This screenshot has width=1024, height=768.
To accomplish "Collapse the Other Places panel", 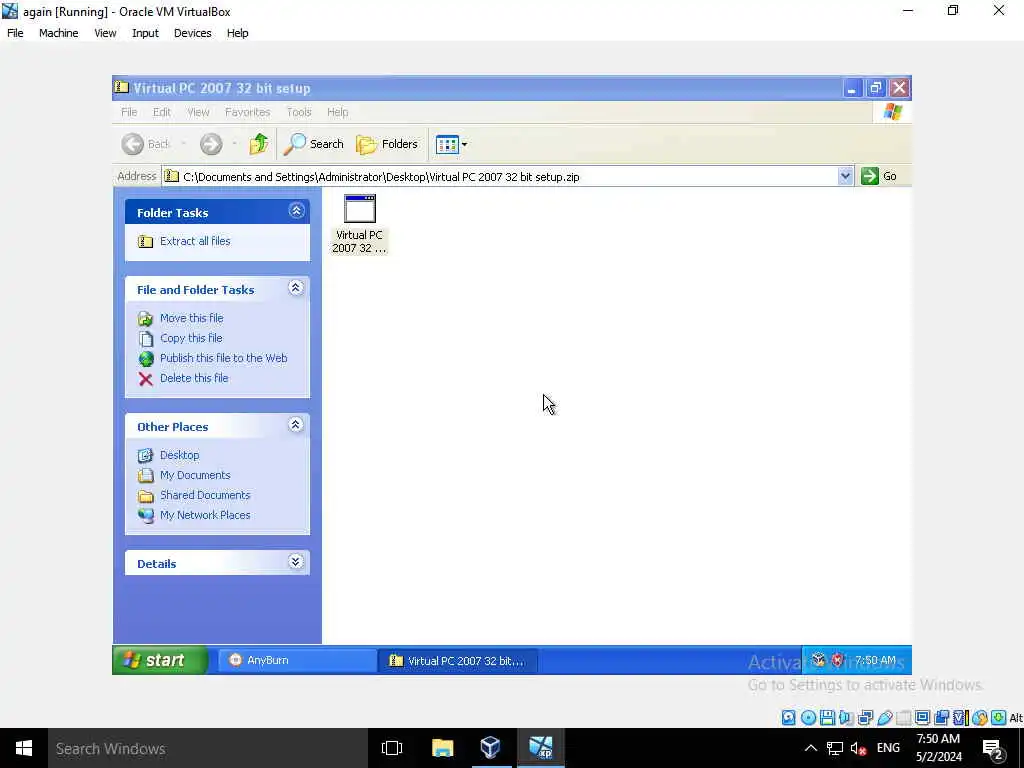I will point(296,425).
